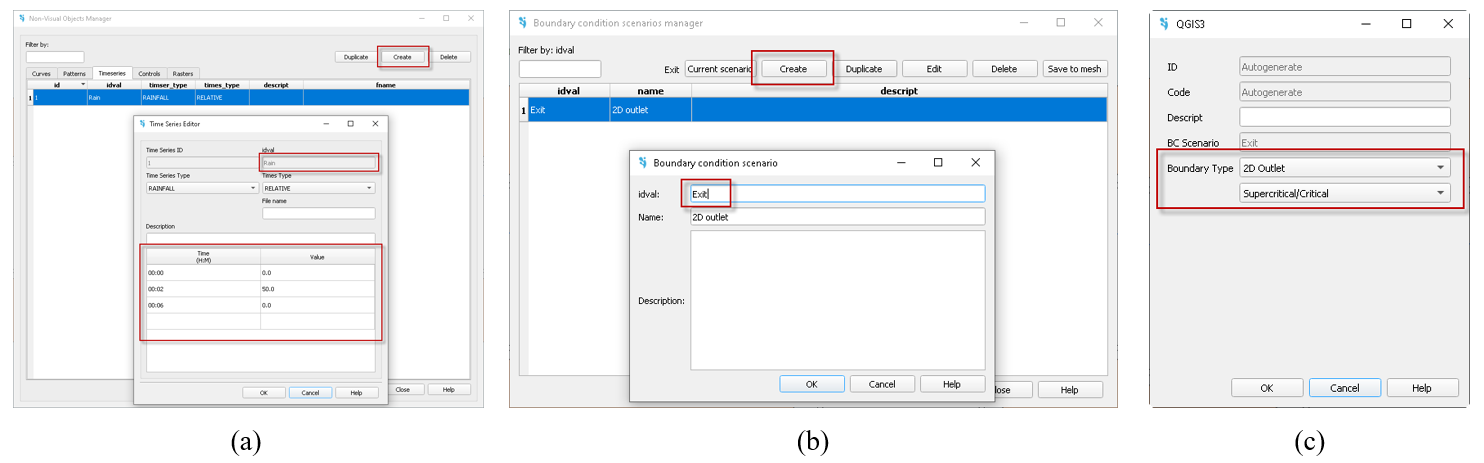Click Create in Non-Visual Objects Manager
This screenshot has height=463, width=1484.
coord(402,57)
